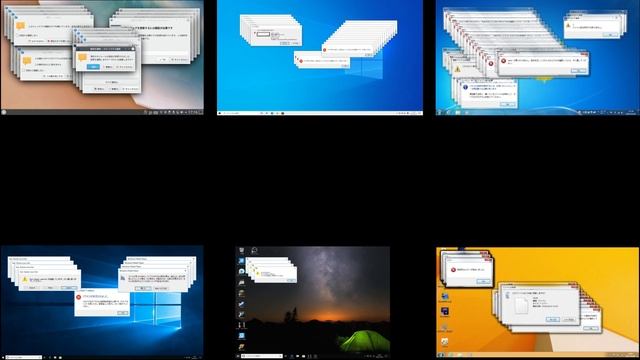Click the highlighted blue button in the front KDE dialog
Viewport: 640px width, 360px height.
93,66
